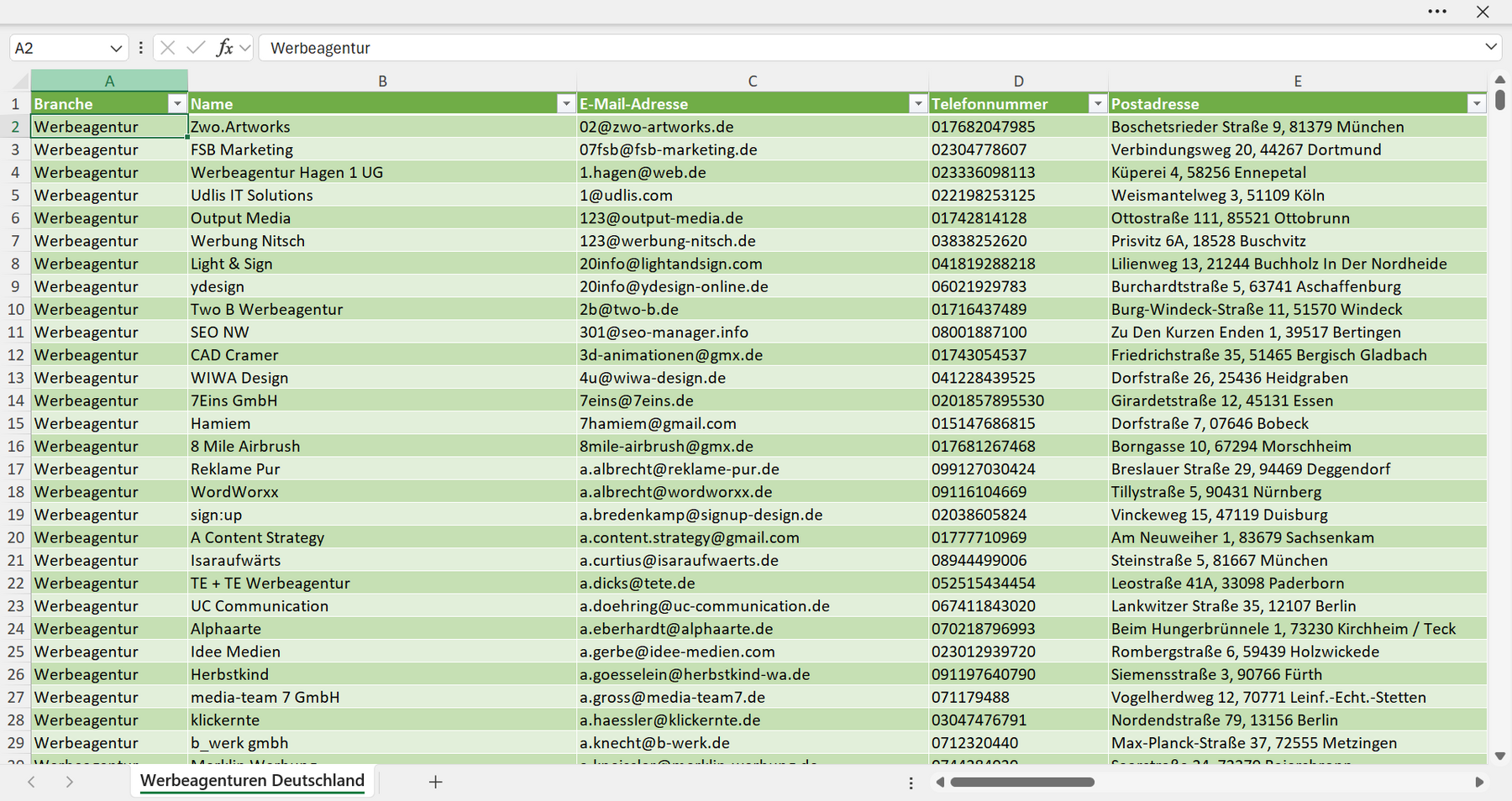Open the sheet tab bar options dots
The height and width of the screenshot is (801, 1512).
[x=911, y=783]
